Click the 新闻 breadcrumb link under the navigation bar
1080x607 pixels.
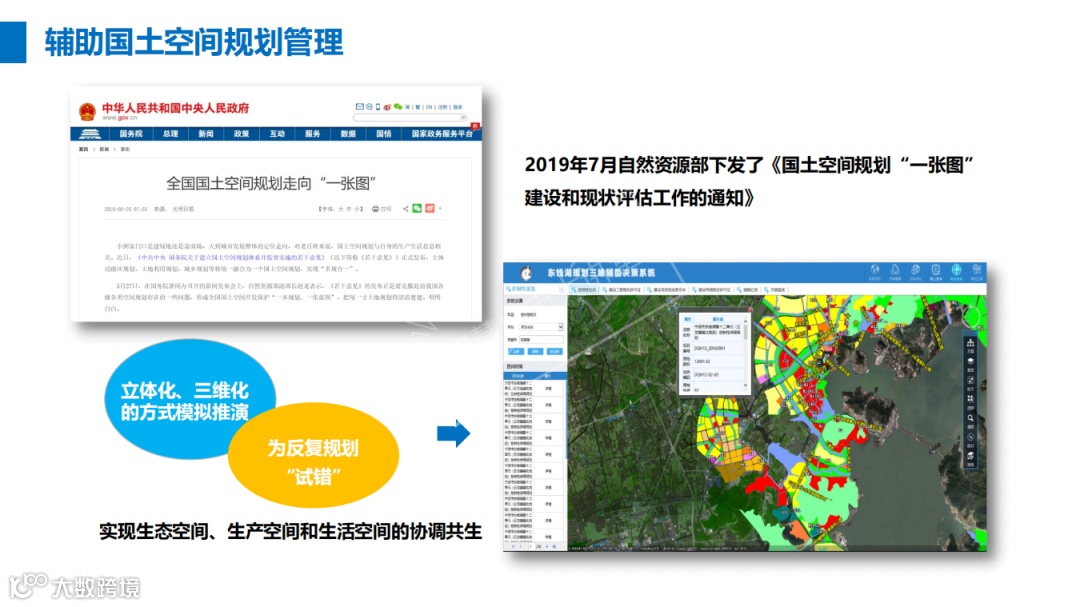tap(104, 149)
